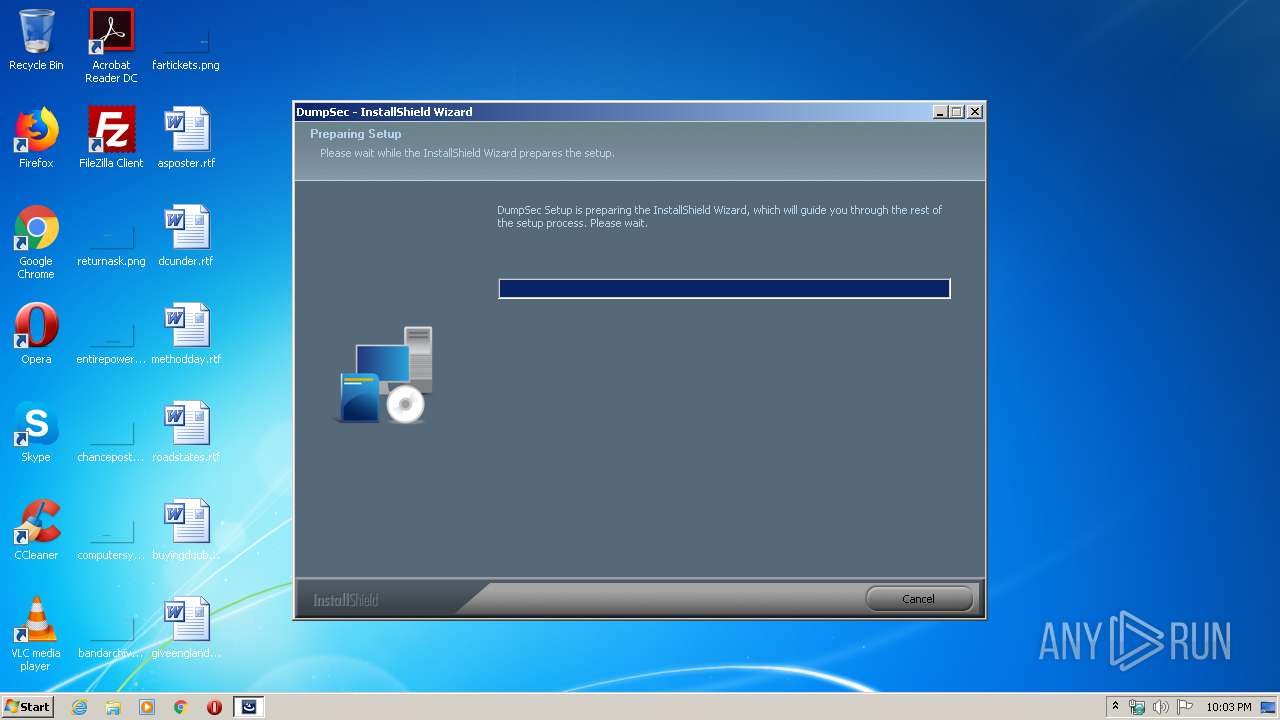The image size is (1280, 720).
Task: Click the setup computer and disc graphic
Action: click(x=385, y=374)
